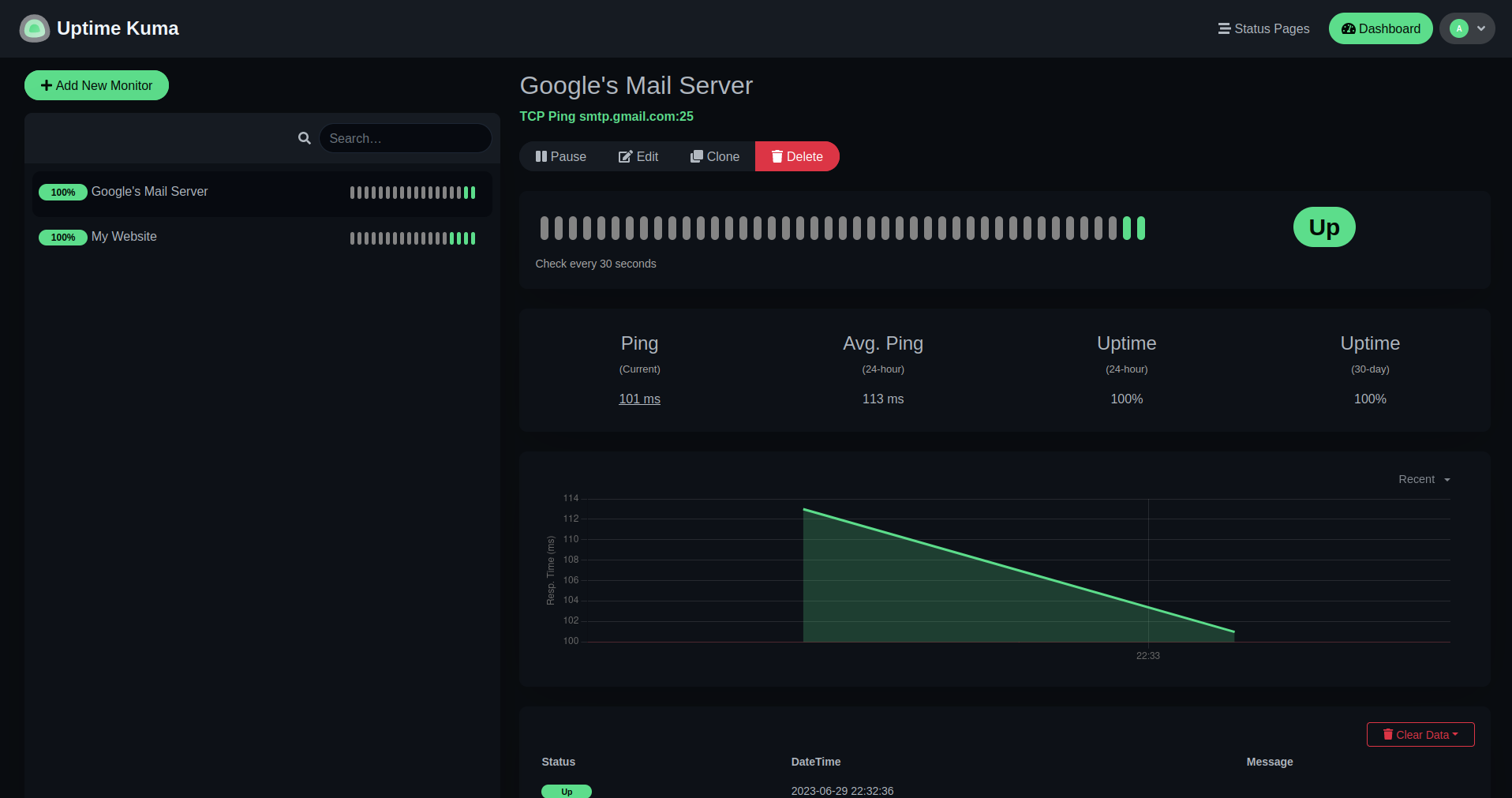Click the Up badge in the status log
The height and width of the screenshot is (798, 1512).
point(567,791)
